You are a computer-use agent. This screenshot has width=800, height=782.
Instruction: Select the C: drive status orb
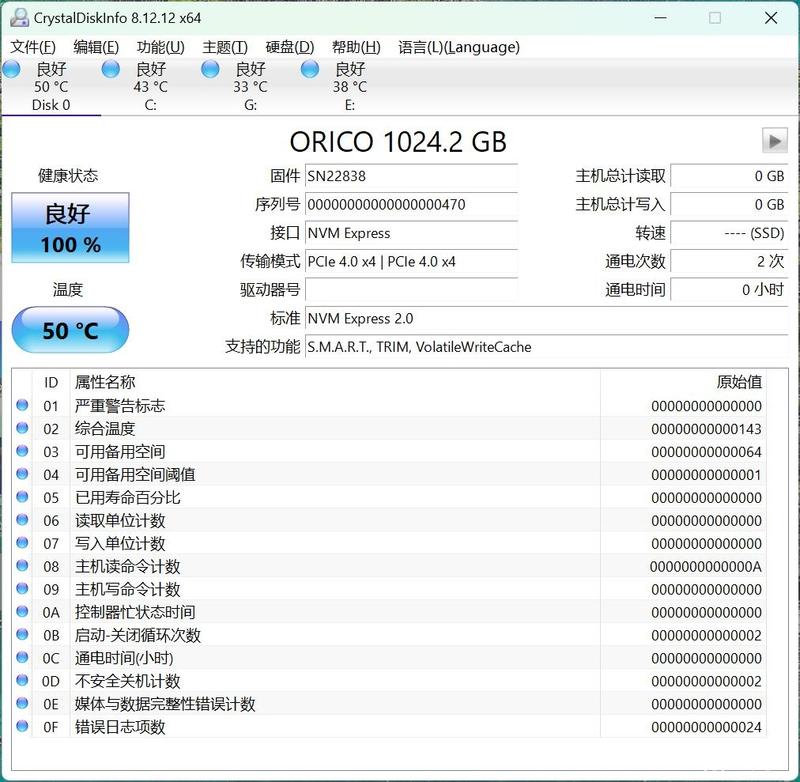click(x=111, y=69)
